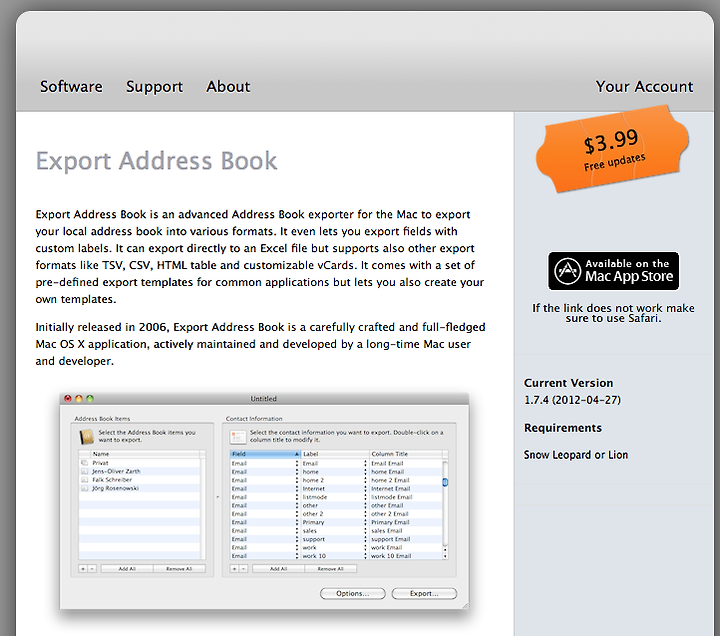This screenshot has width=720, height=636.
Task: Go to the Support page
Action: point(154,86)
